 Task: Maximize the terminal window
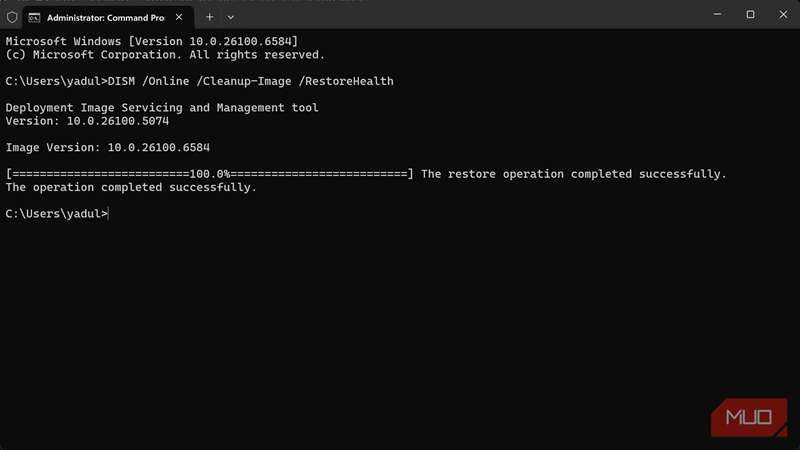(750, 15)
